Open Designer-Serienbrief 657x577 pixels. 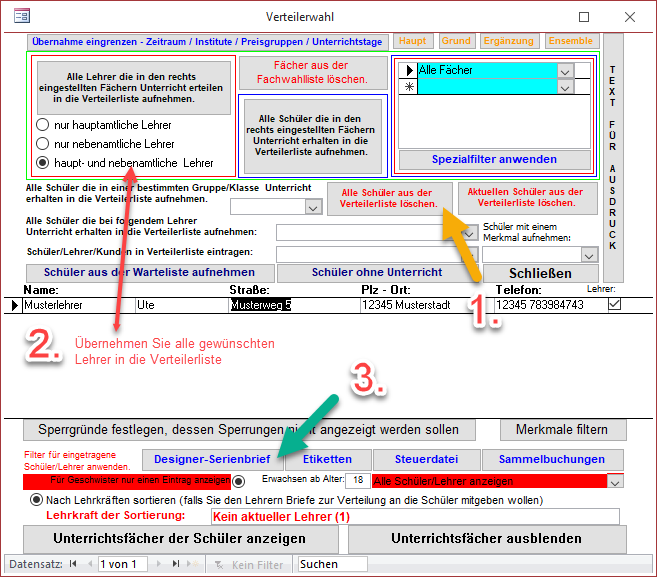click(213, 460)
